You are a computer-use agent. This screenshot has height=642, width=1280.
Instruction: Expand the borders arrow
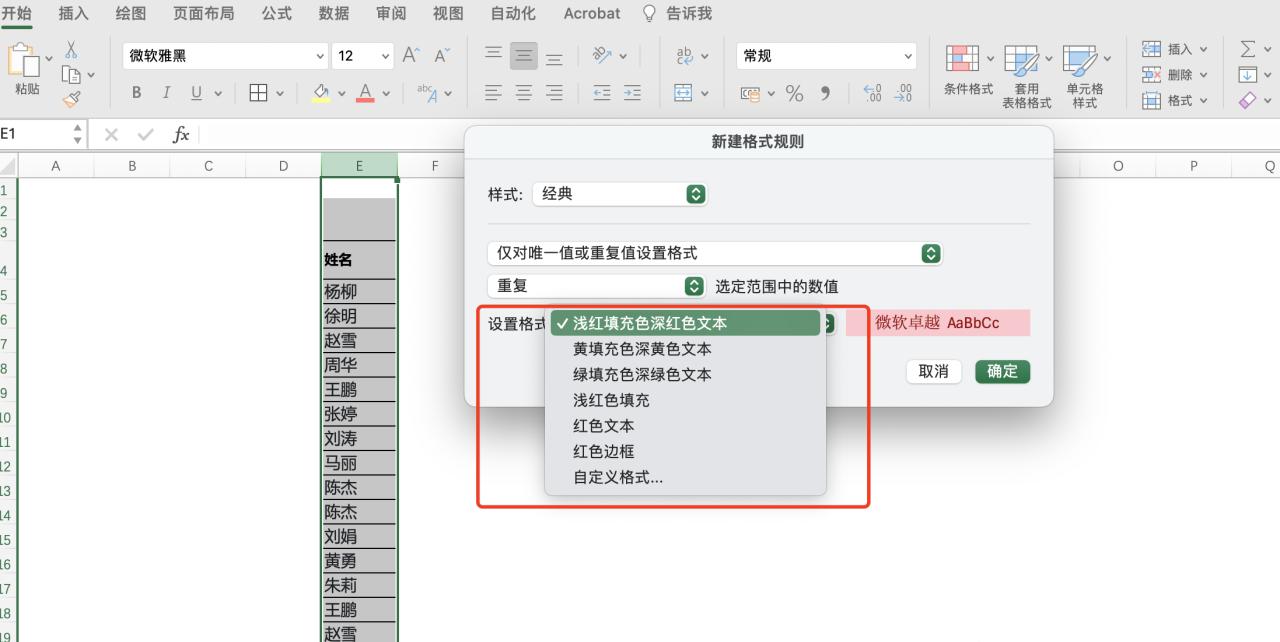[x=280, y=93]
